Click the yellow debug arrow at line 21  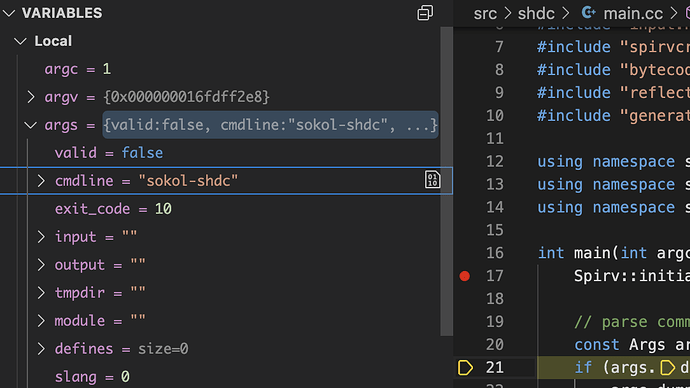click(x=465, y=368)
